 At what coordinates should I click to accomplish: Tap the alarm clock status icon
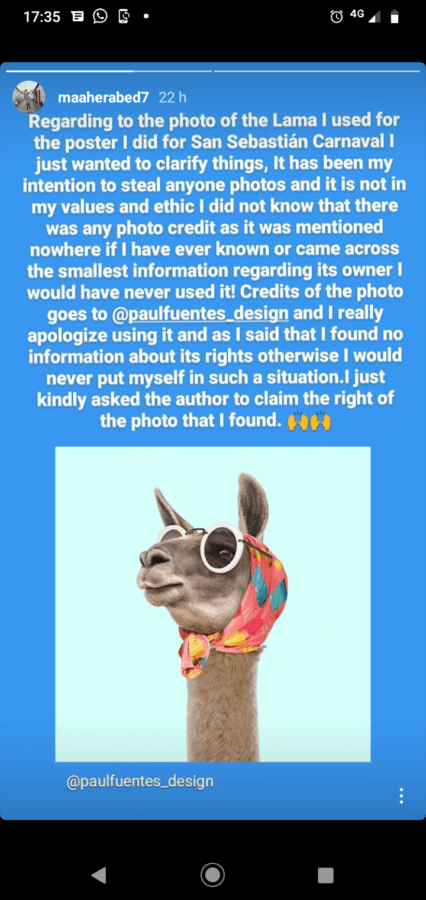tap(336, 17)
